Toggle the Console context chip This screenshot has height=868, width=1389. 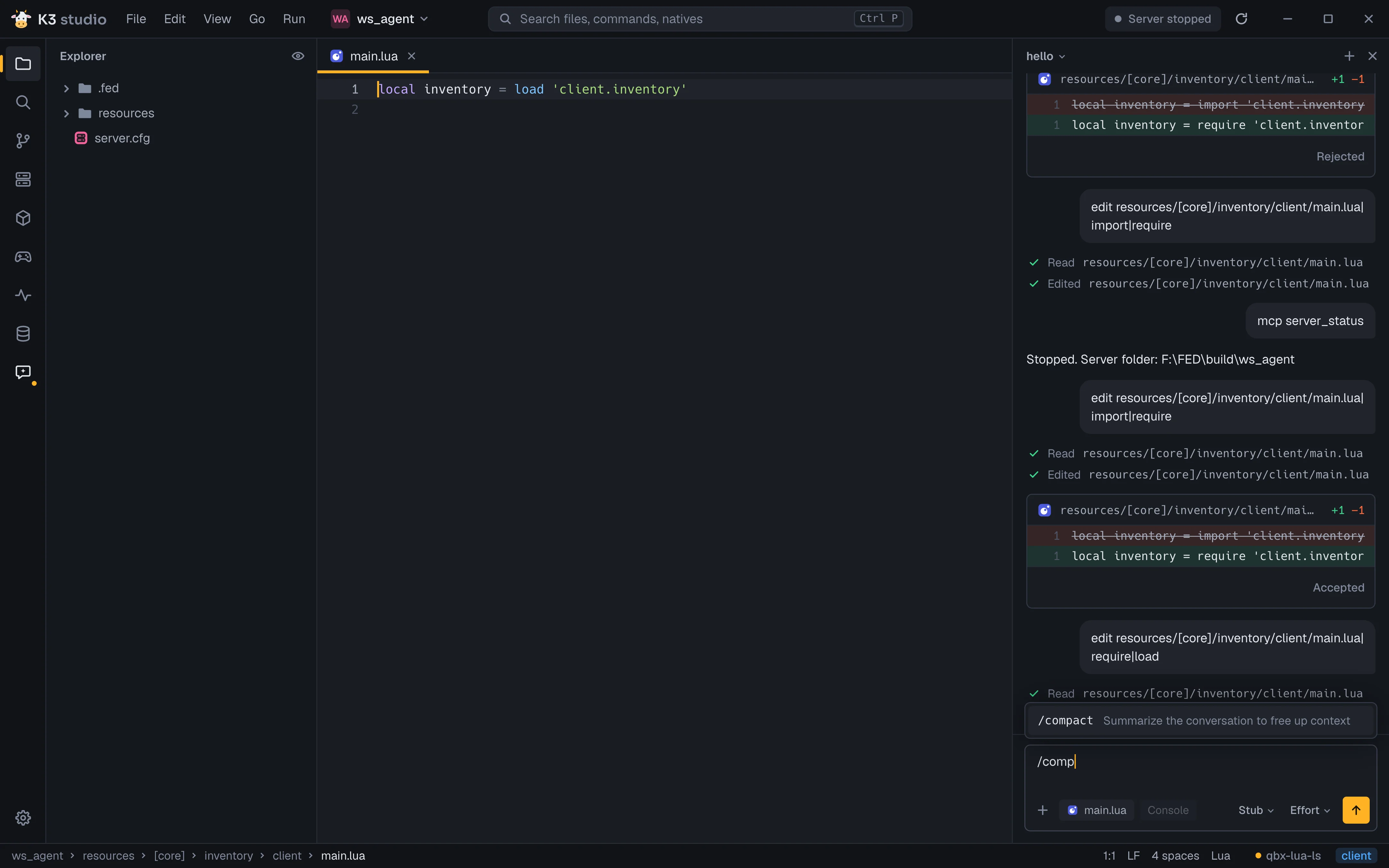[x=1167, y=810]
